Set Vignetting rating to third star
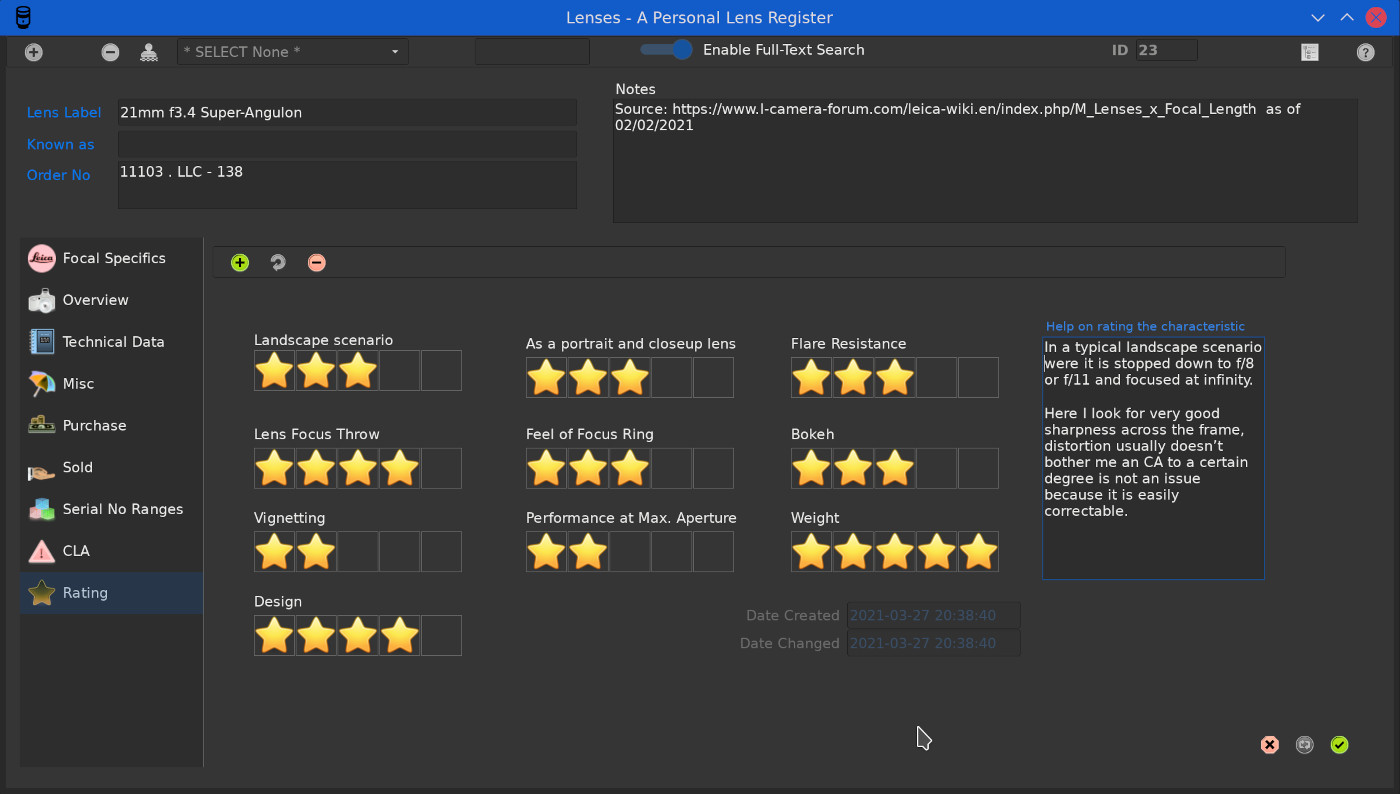 click(x=358, y=552)
